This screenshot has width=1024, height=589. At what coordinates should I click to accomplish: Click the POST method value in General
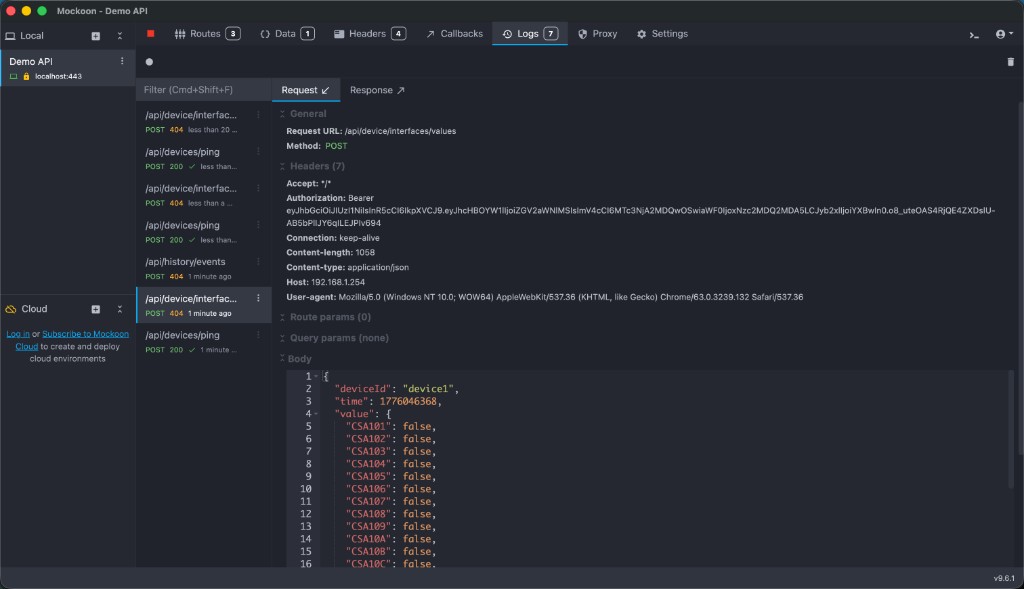pyautogui.click(x=336, y=146)
